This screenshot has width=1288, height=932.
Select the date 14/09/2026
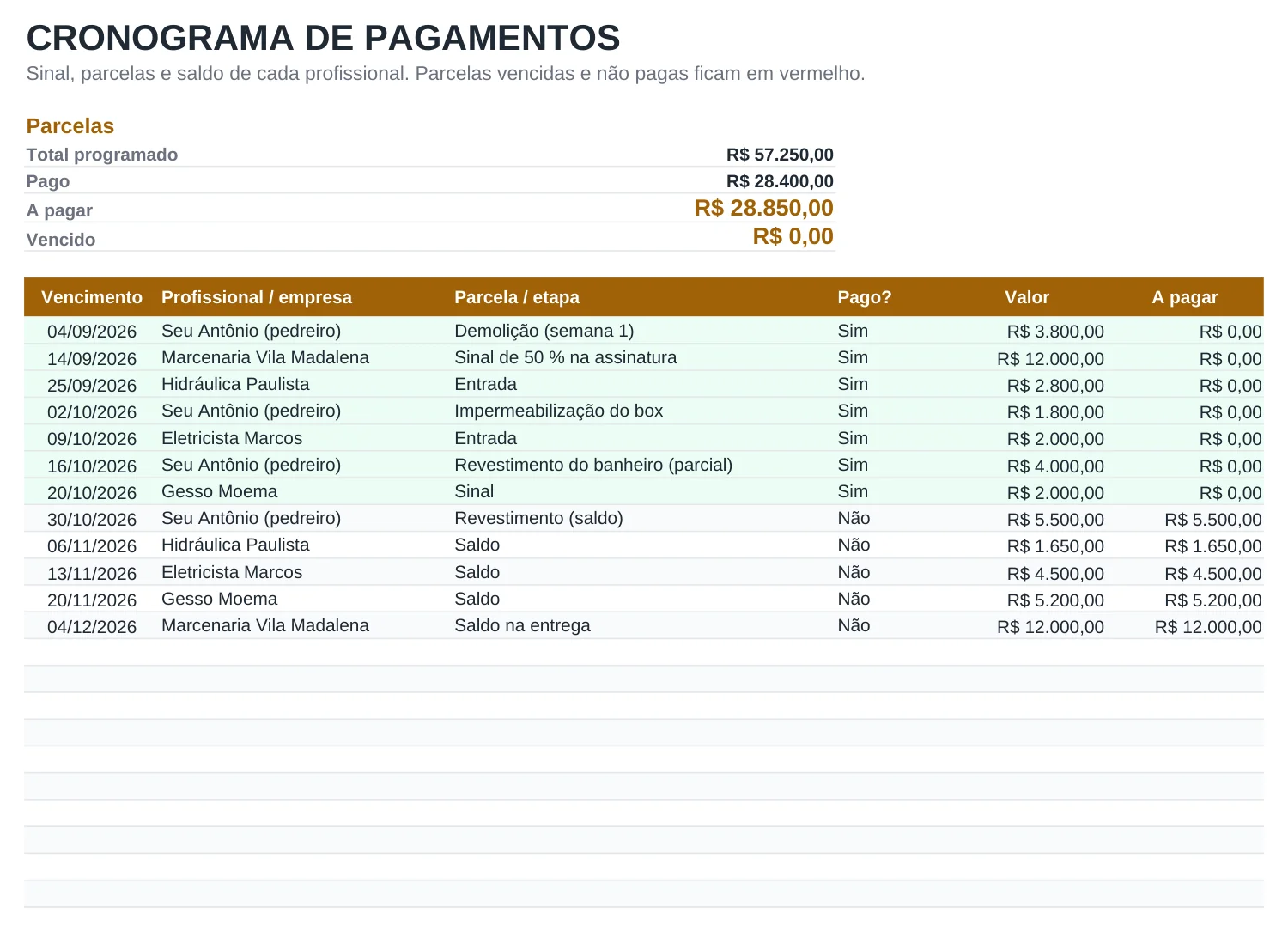click(92, 359)
